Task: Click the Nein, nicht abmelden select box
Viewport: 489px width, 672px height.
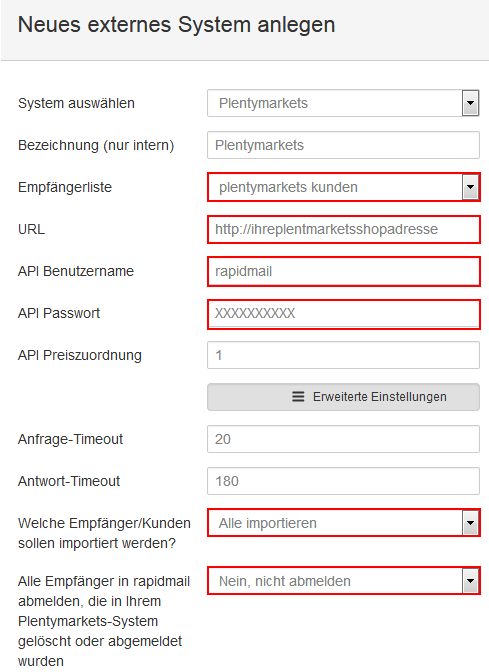Action: 343,582
